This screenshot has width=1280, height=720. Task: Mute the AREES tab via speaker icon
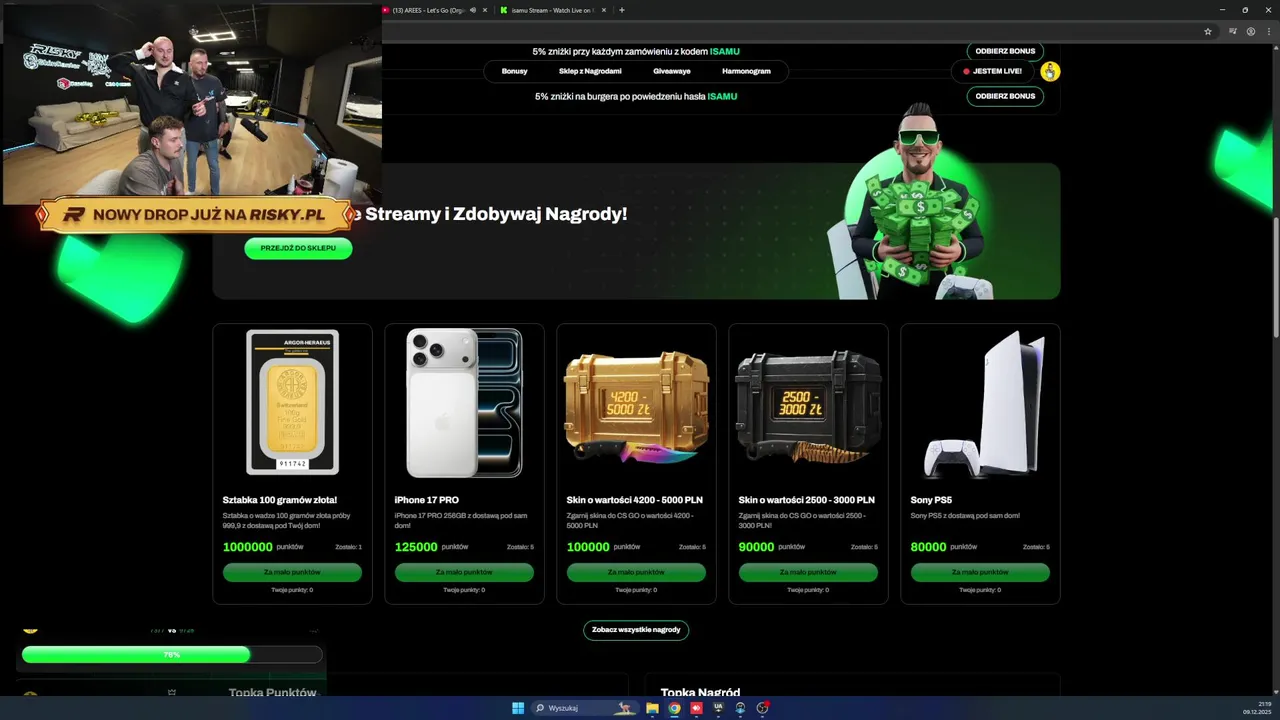coord(473,10)
